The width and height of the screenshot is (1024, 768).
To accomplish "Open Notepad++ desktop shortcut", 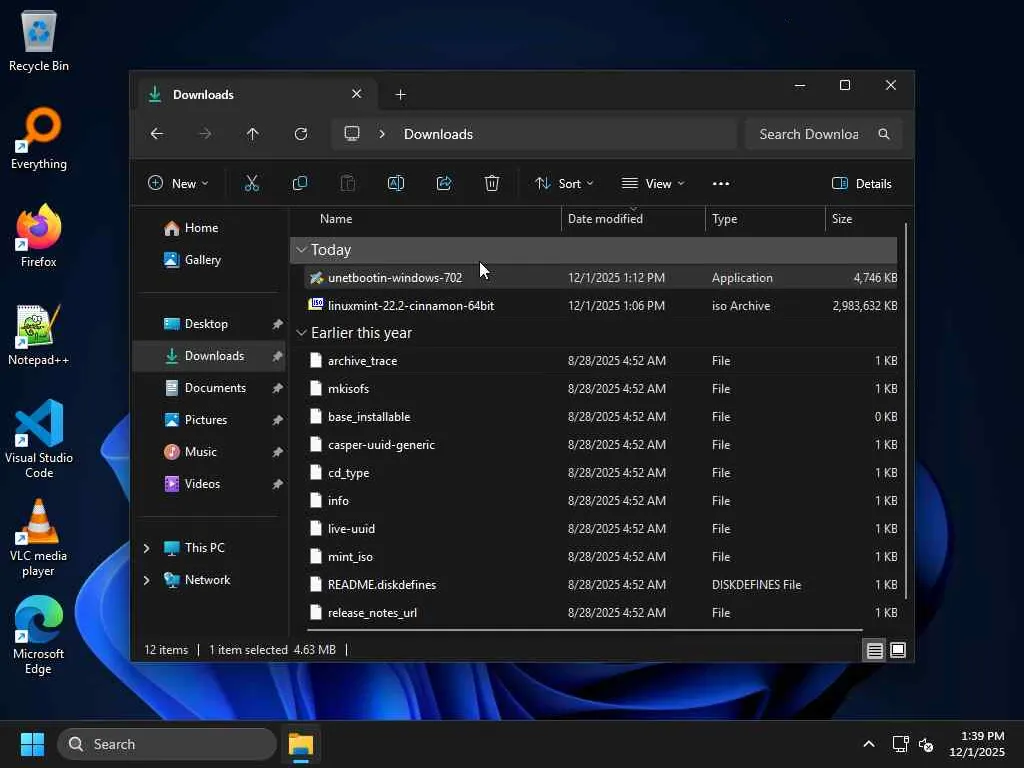I will 39,334.
